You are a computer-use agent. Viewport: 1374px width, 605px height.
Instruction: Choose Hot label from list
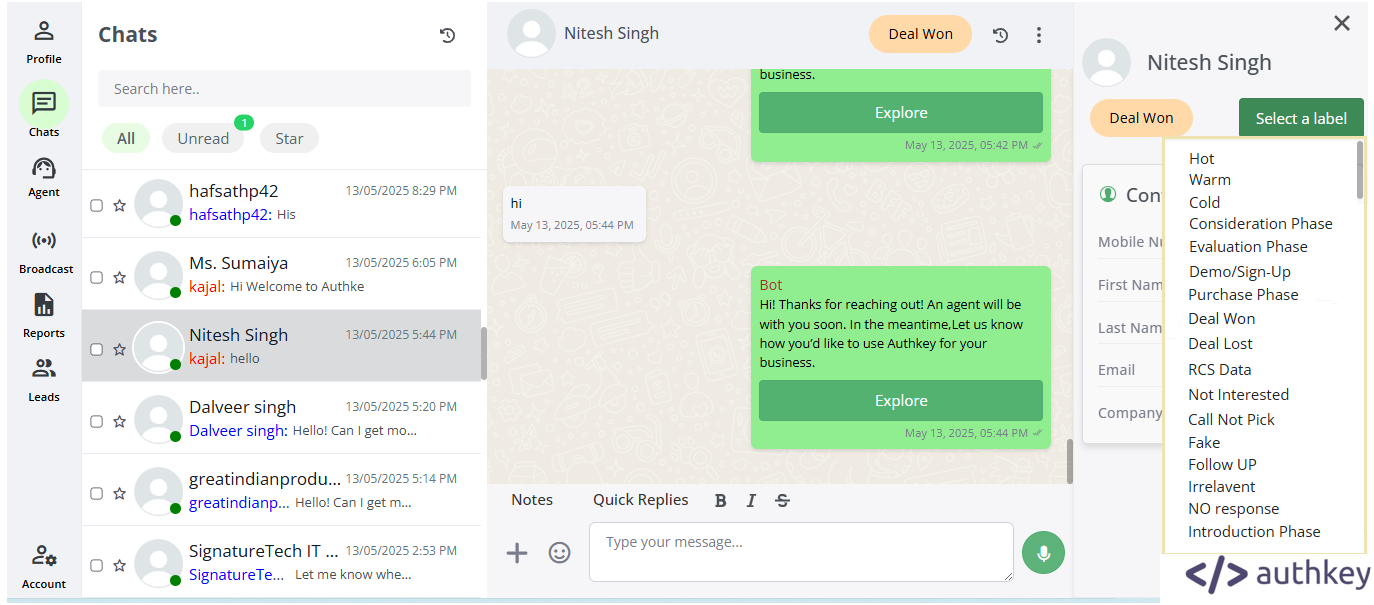pyautogui.click(x=1201, y=158)
